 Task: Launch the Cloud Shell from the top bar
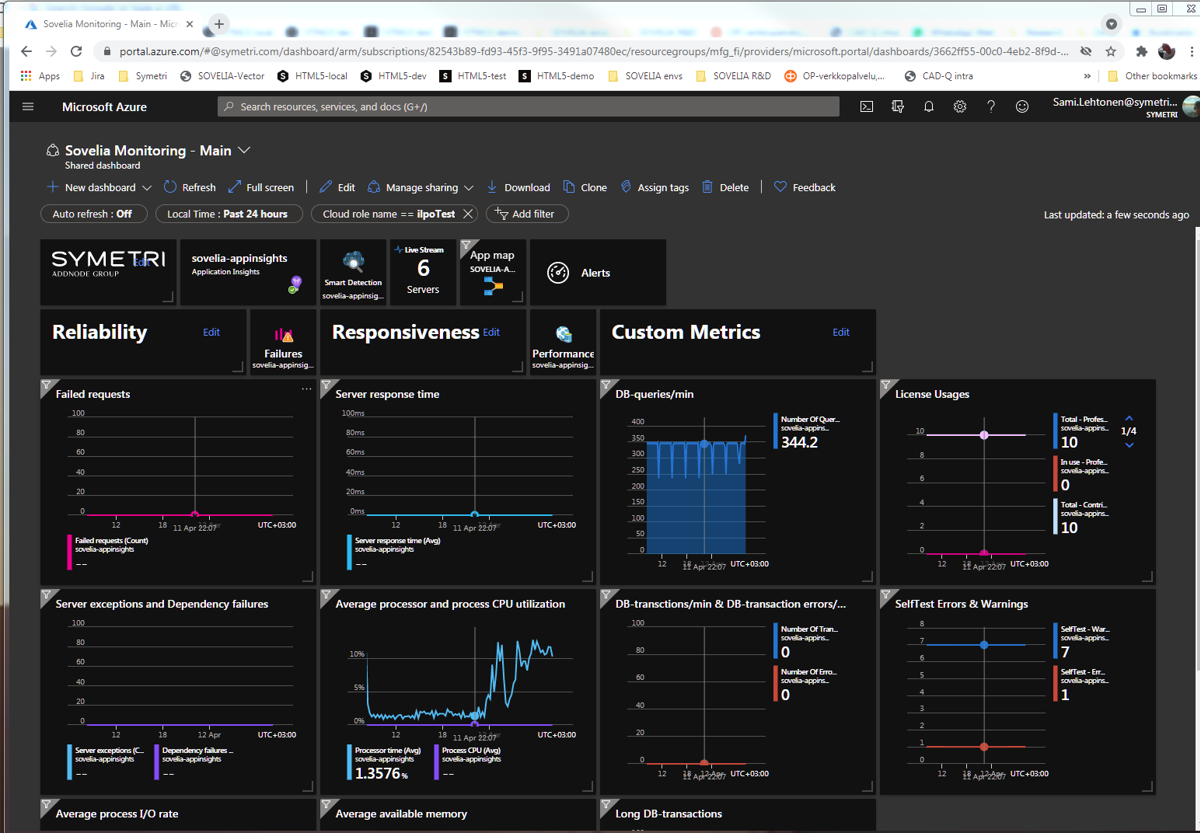(866, 106)
